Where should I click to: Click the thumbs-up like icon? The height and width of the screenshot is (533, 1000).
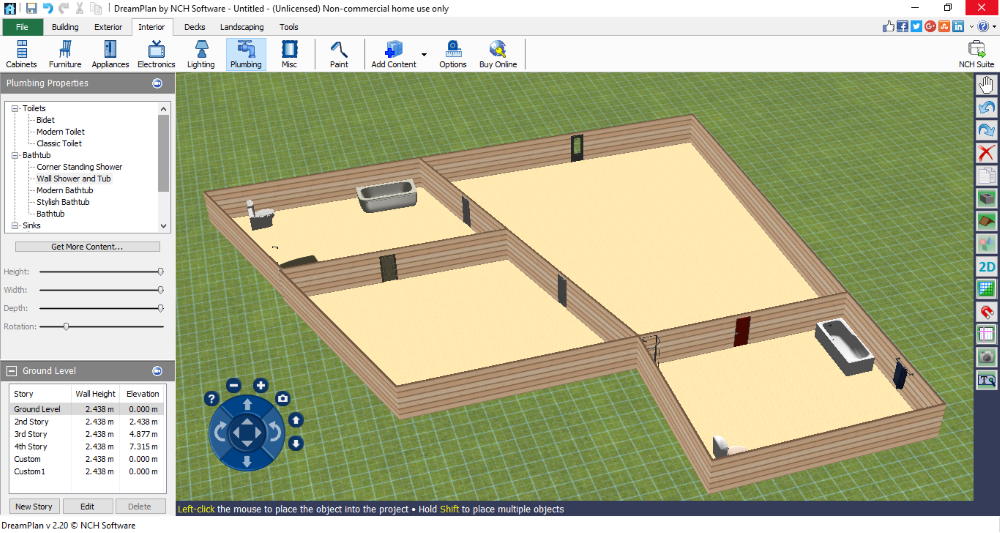pos(888,26)
